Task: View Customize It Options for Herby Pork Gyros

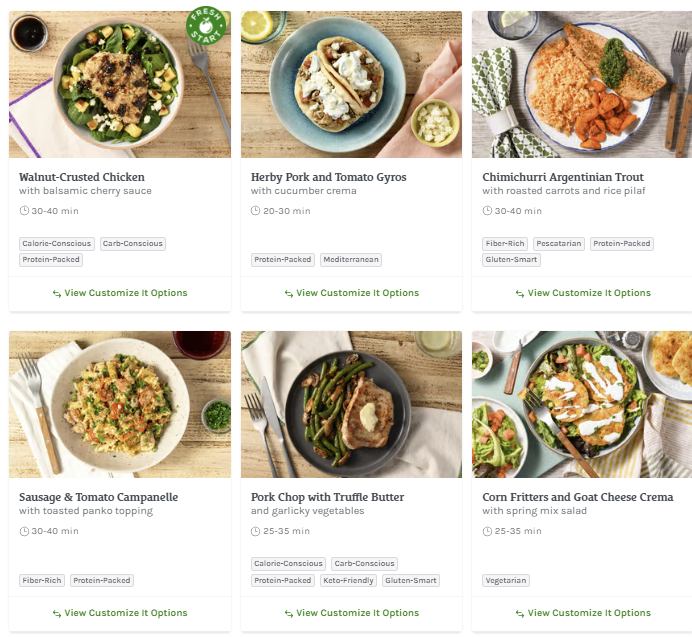Action: coord(357,293)
